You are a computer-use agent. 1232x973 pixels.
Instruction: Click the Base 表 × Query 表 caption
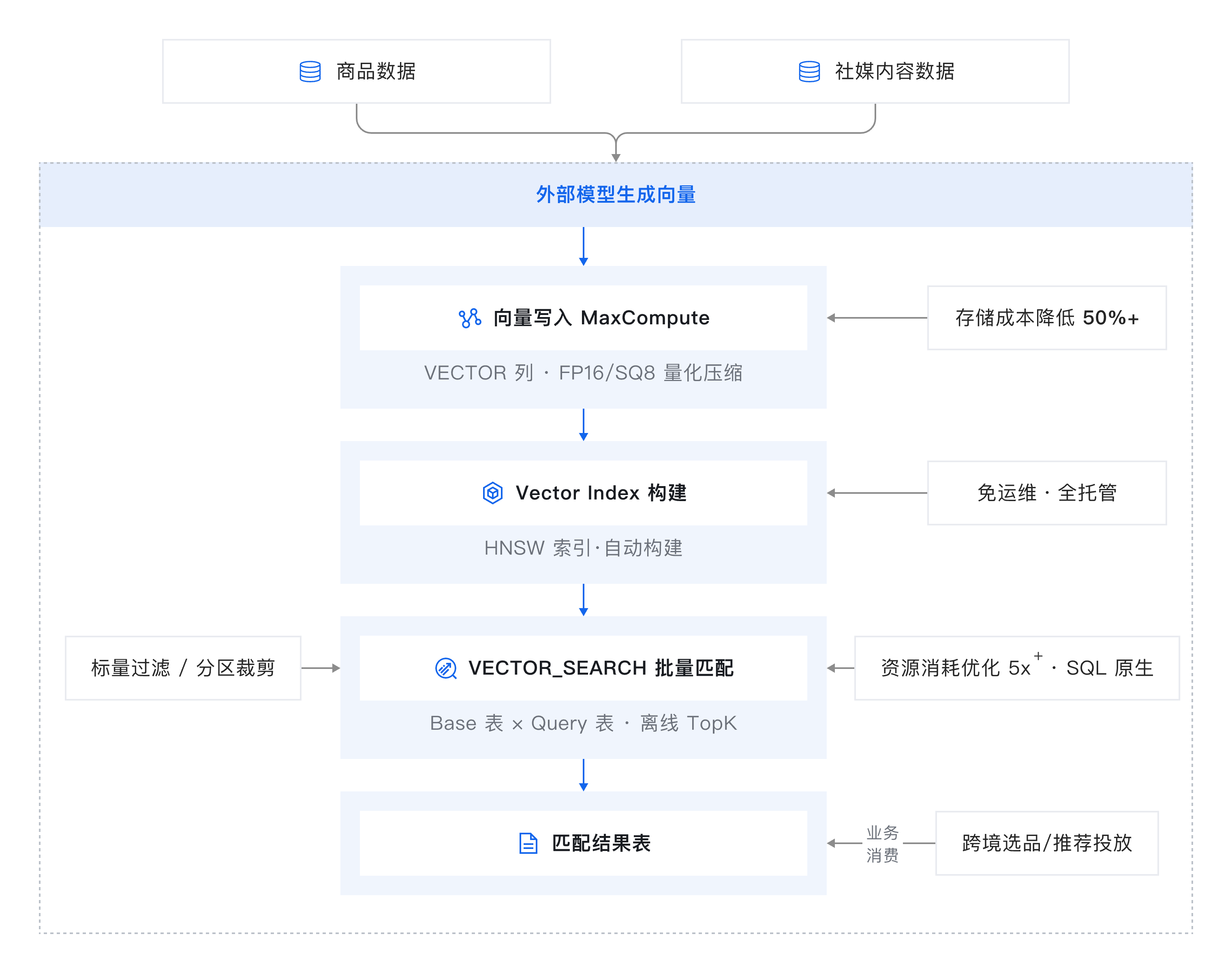[583, 723]
